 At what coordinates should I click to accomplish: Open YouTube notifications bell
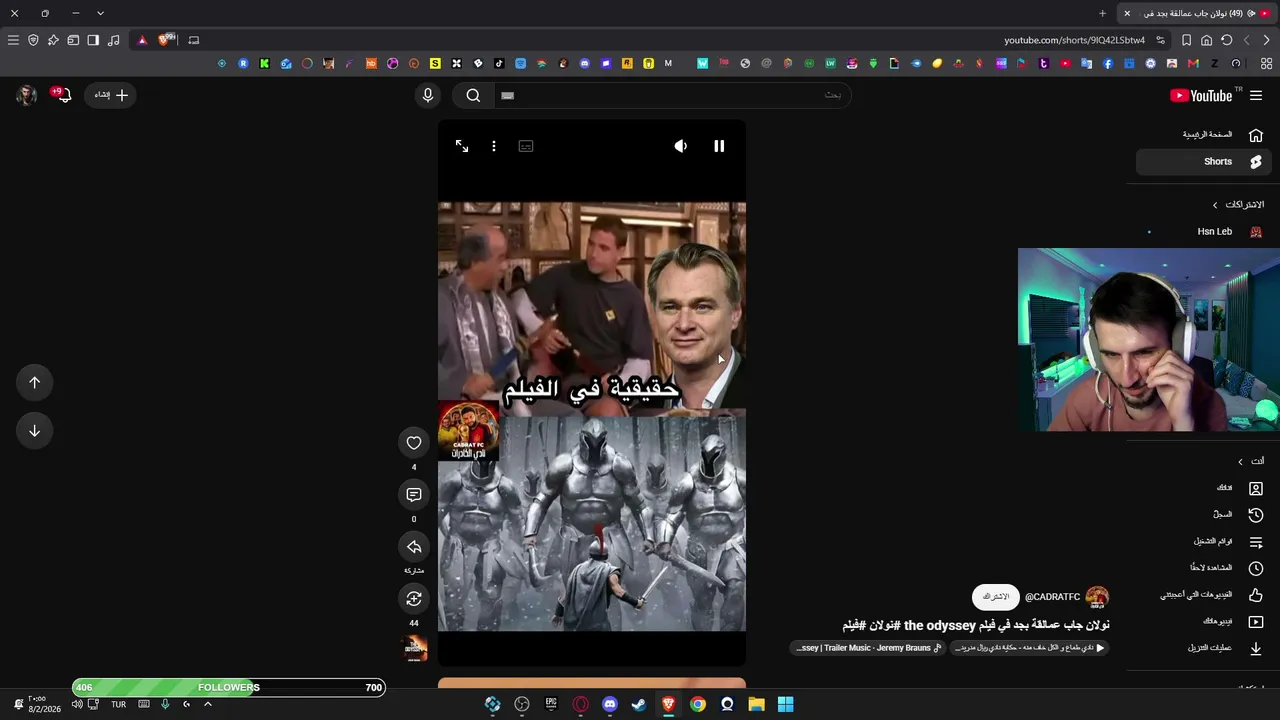click(x=63, y=95)
